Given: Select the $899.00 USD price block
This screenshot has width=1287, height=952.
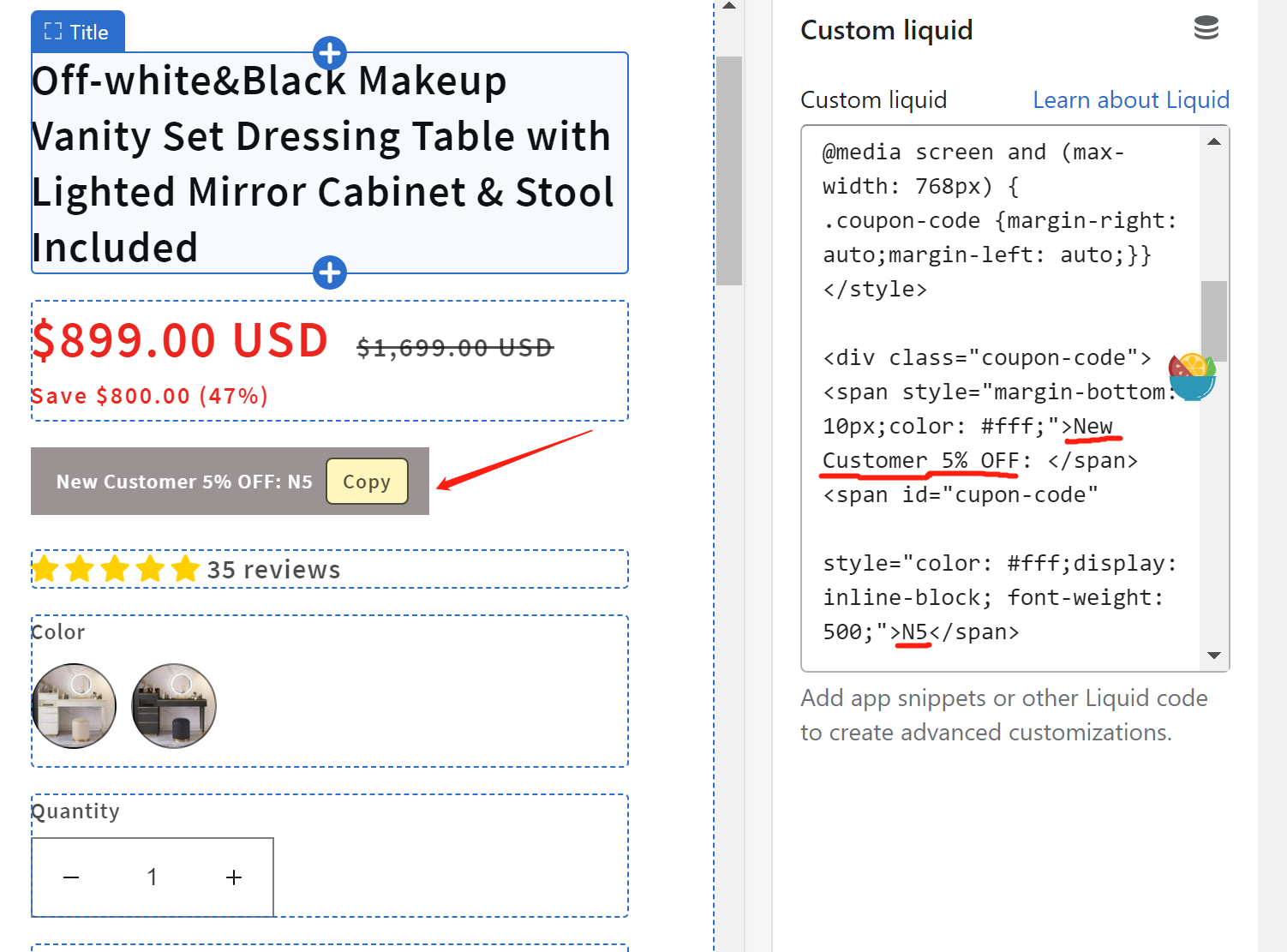Looking at the screenshot, I should pos(180,341).
